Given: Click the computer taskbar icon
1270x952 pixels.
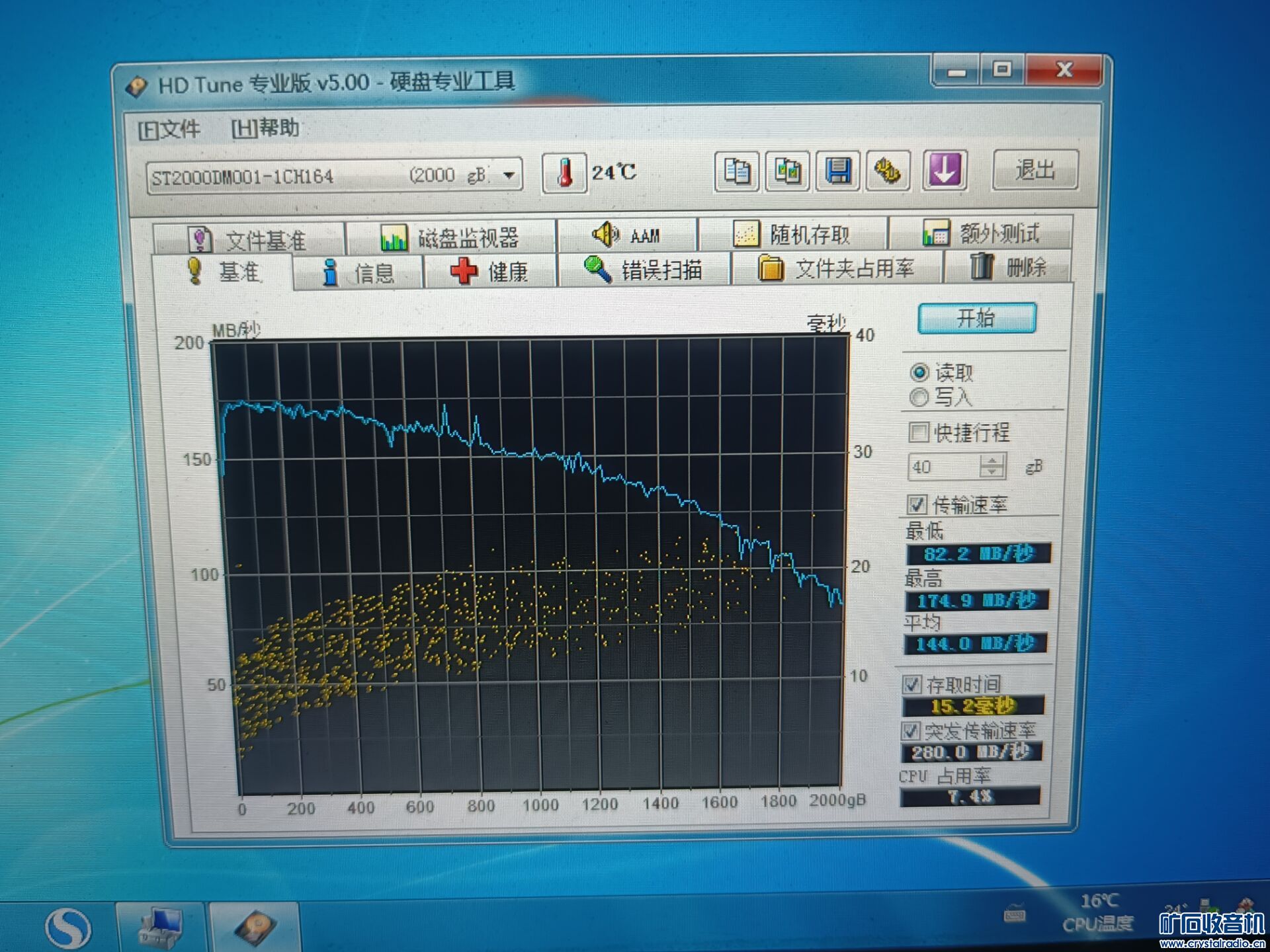Looking at the screenshot, I should pyautogui.click(x=161, y=928).
